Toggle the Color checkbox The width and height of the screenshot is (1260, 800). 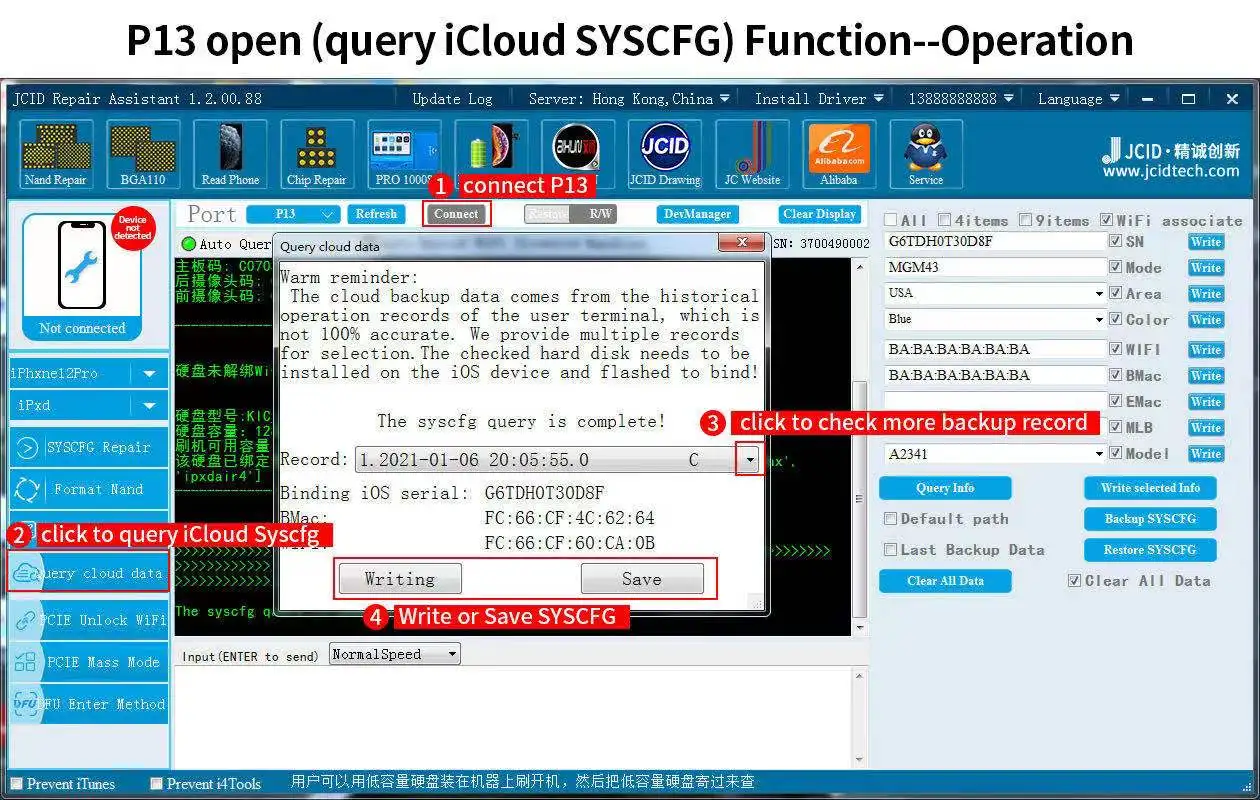point(1116,319)
